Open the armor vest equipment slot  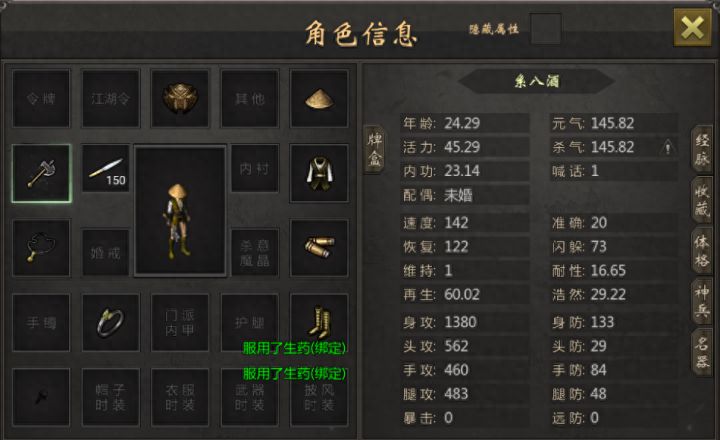pos(319,174)
